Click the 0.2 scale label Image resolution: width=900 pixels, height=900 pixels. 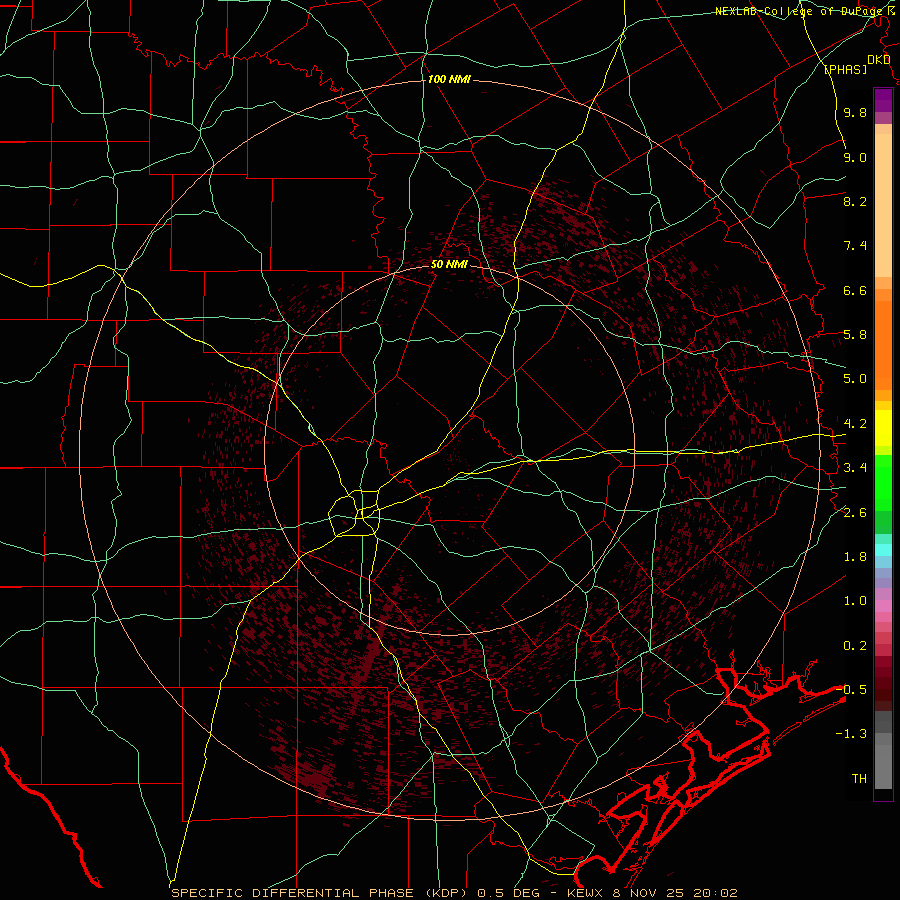tap(855, 646)
